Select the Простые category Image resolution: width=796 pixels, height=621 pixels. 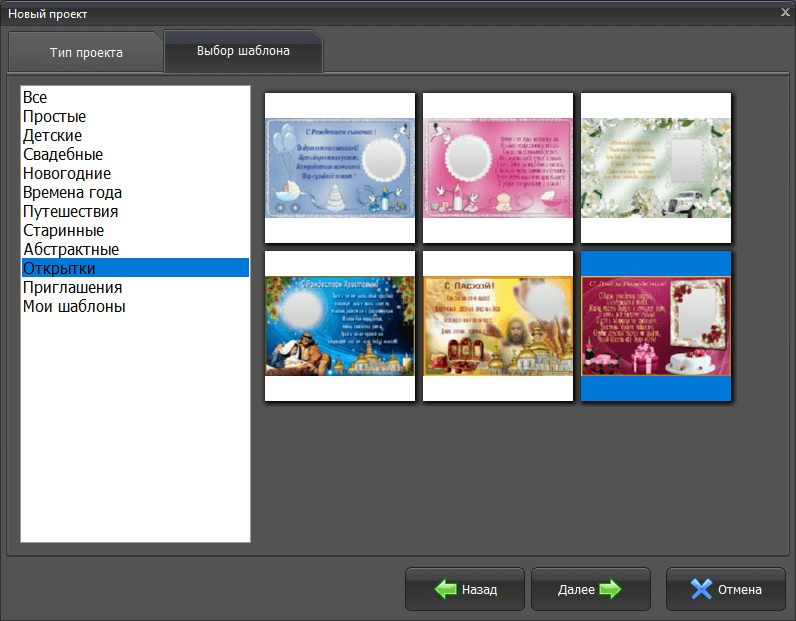135,116
